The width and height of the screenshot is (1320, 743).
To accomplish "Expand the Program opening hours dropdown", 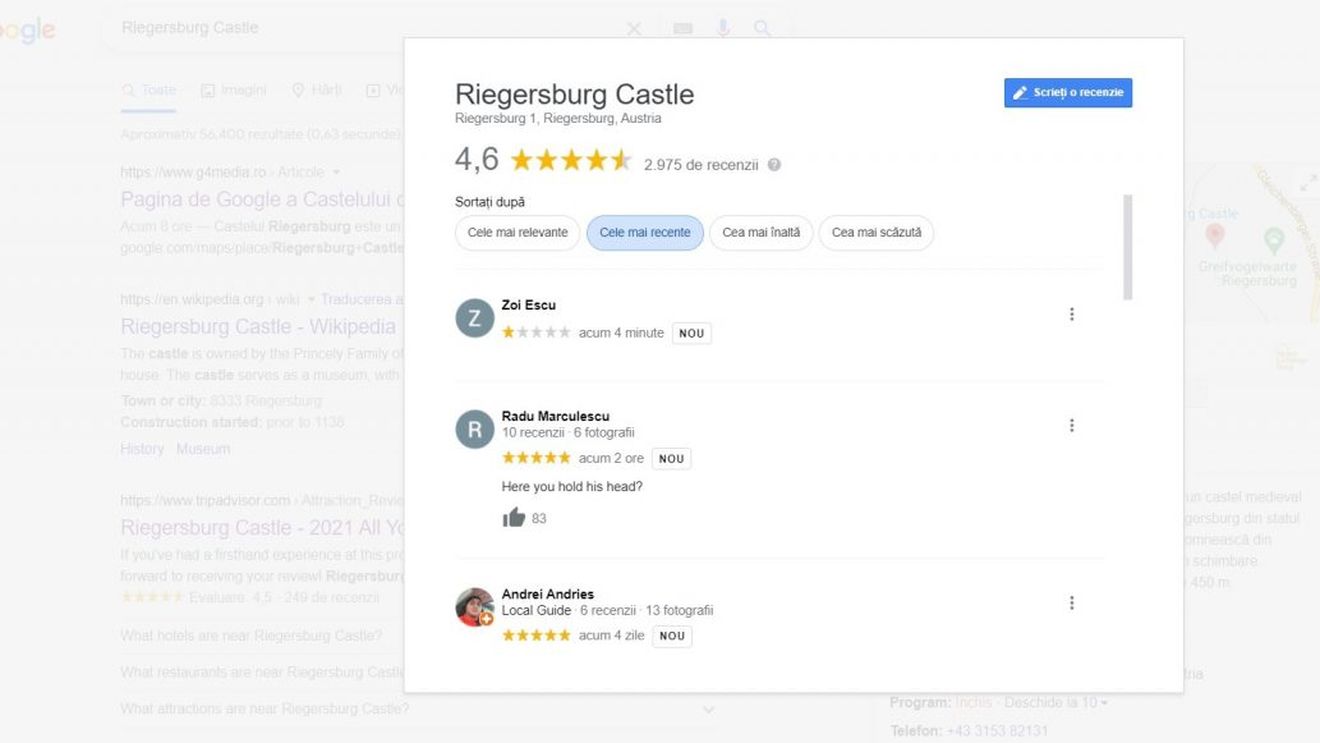I will point(1104,703).
